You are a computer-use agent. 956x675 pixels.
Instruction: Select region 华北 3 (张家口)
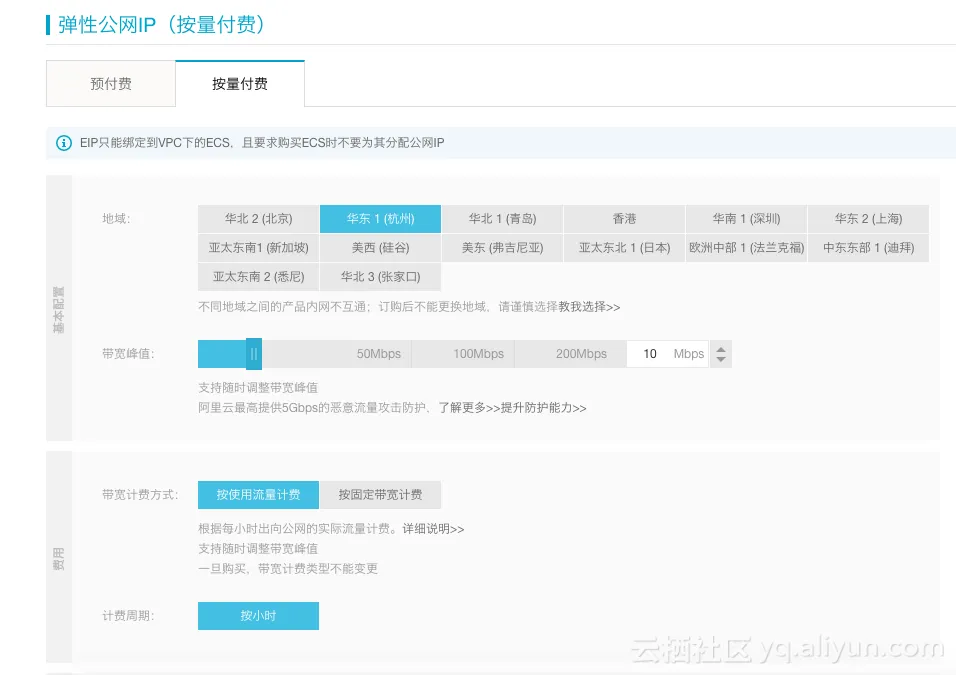coord(380,277)
